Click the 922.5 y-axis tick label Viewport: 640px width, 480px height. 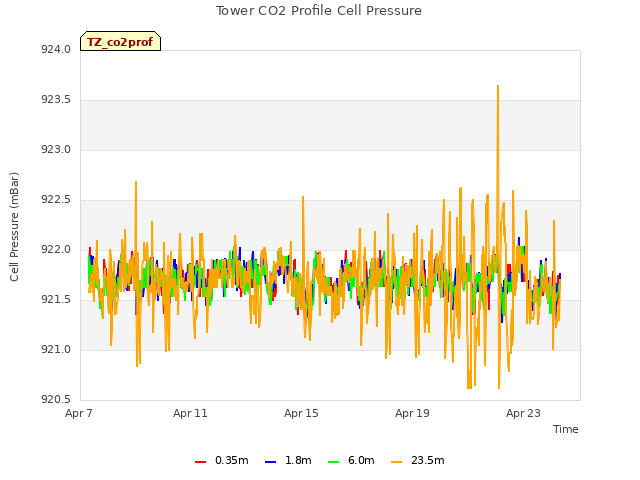[x=56, y=200]
